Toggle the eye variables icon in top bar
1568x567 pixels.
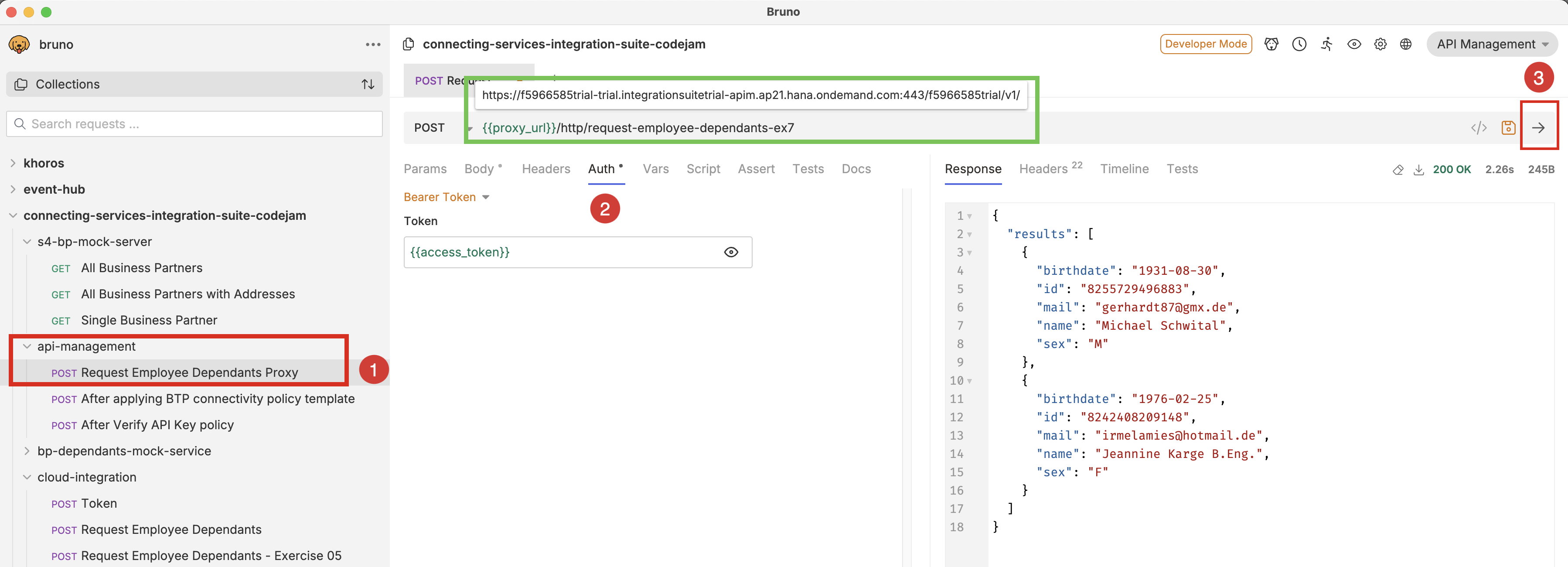tap(1354, 44)
